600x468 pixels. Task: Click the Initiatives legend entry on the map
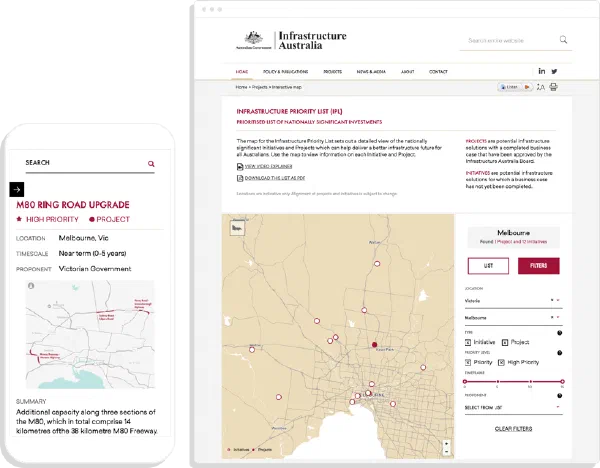(238, 450)
